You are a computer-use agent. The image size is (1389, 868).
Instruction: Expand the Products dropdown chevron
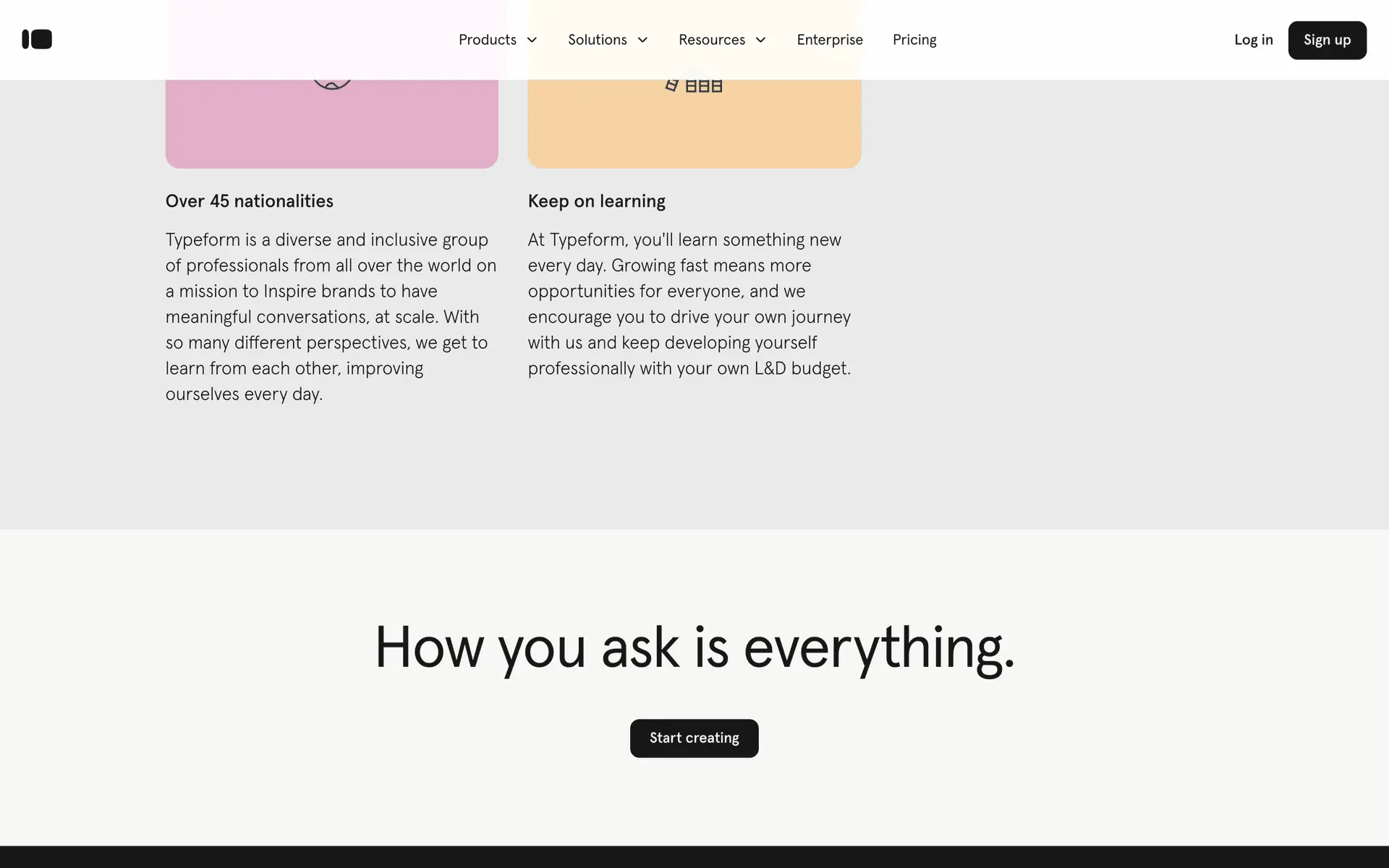pyautogui.click(x=532, y=41)
